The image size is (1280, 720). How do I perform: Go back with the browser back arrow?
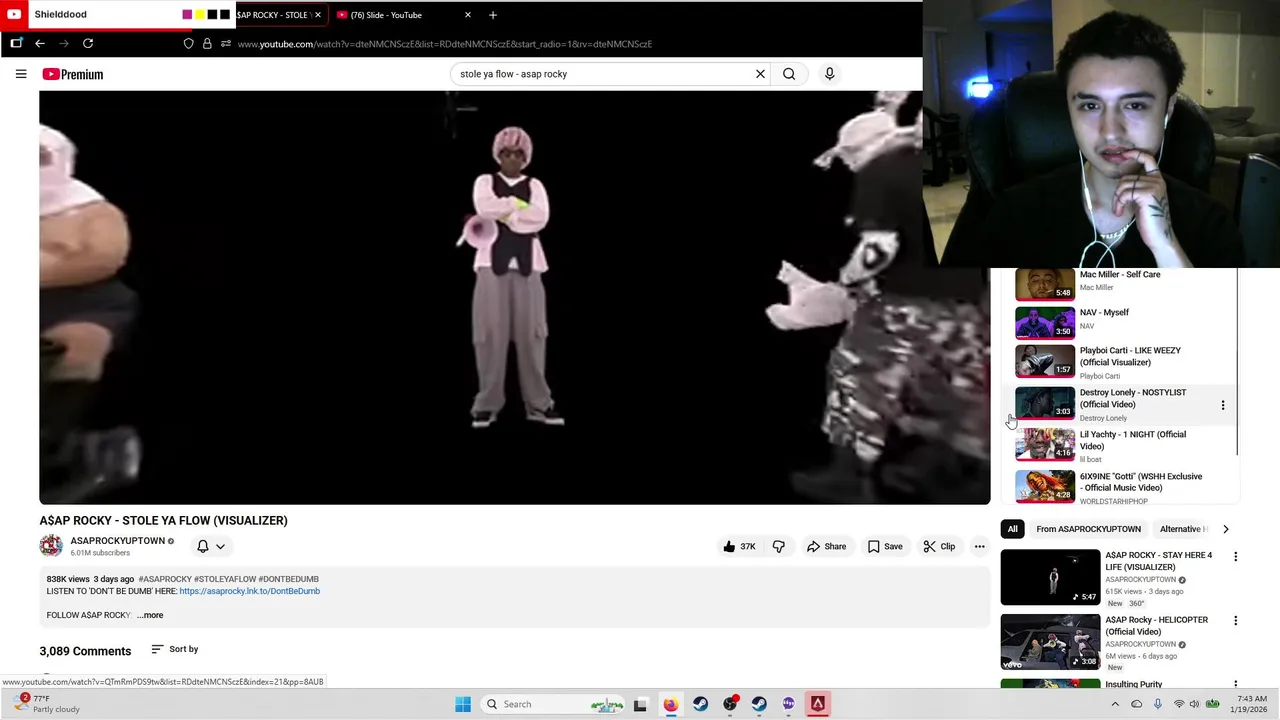point(40,44)
